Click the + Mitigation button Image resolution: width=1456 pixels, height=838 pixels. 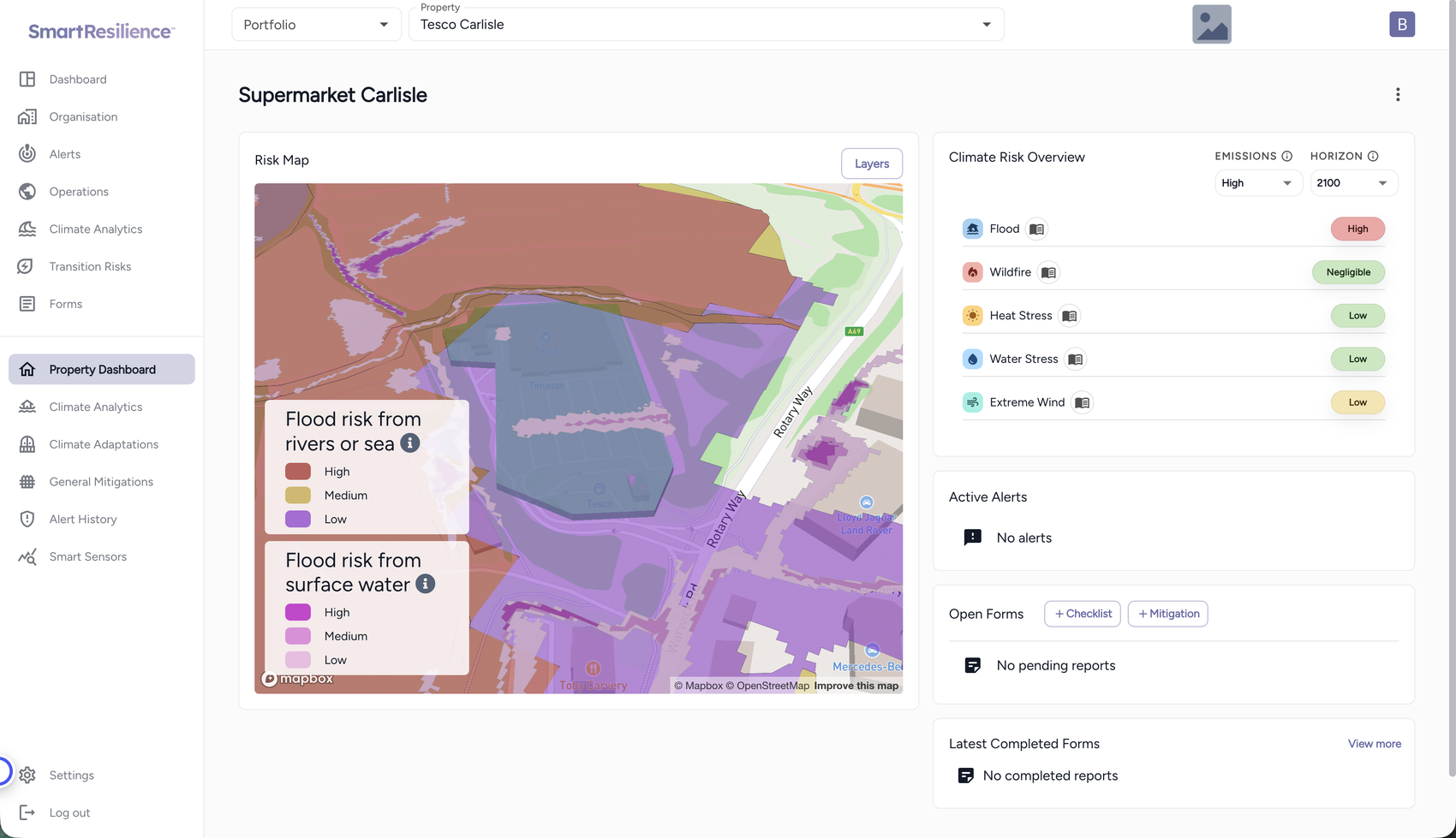tap(1168, 614)
